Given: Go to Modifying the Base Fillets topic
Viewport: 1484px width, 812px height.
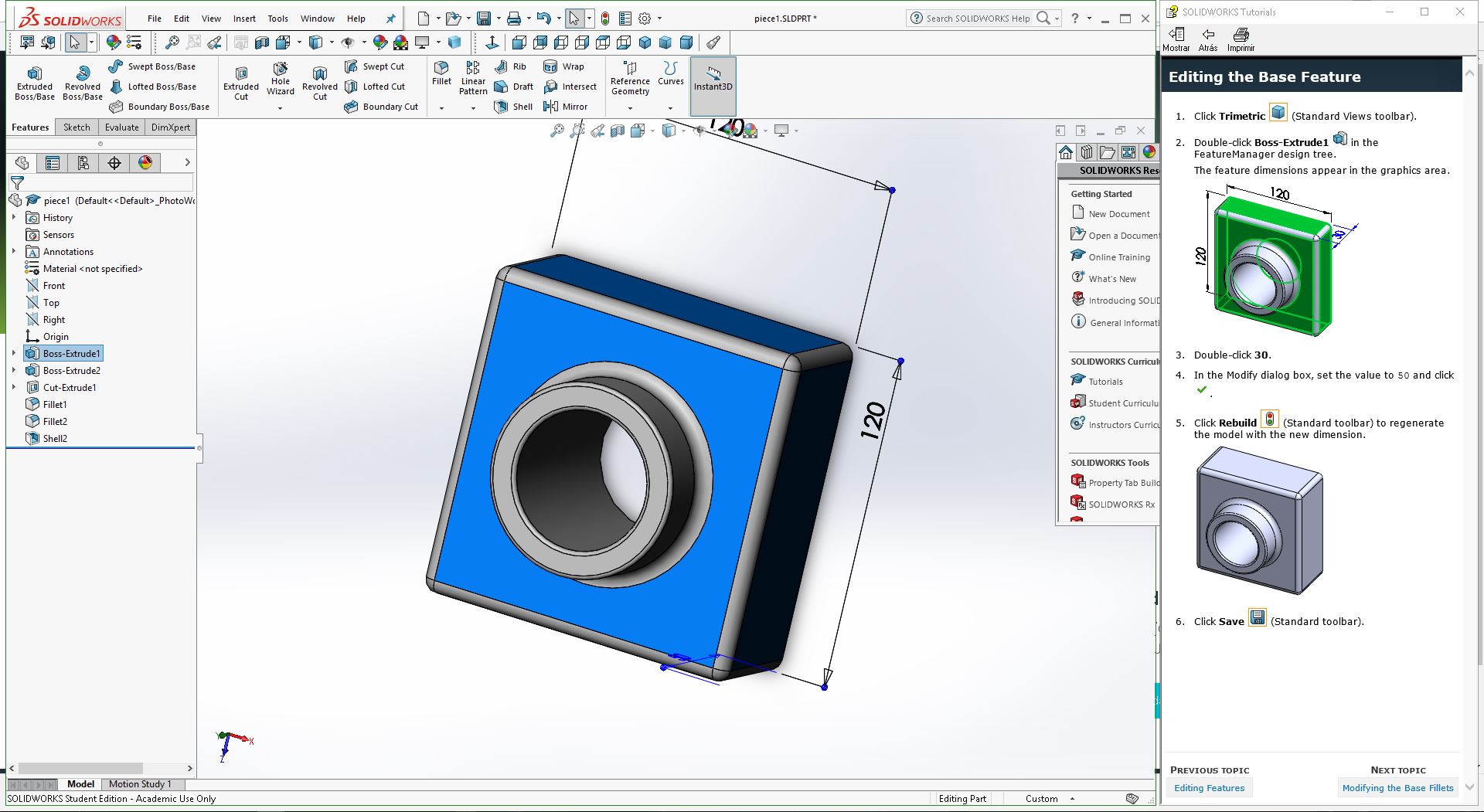Looking at the screenshot, I should coord(1397,788).
